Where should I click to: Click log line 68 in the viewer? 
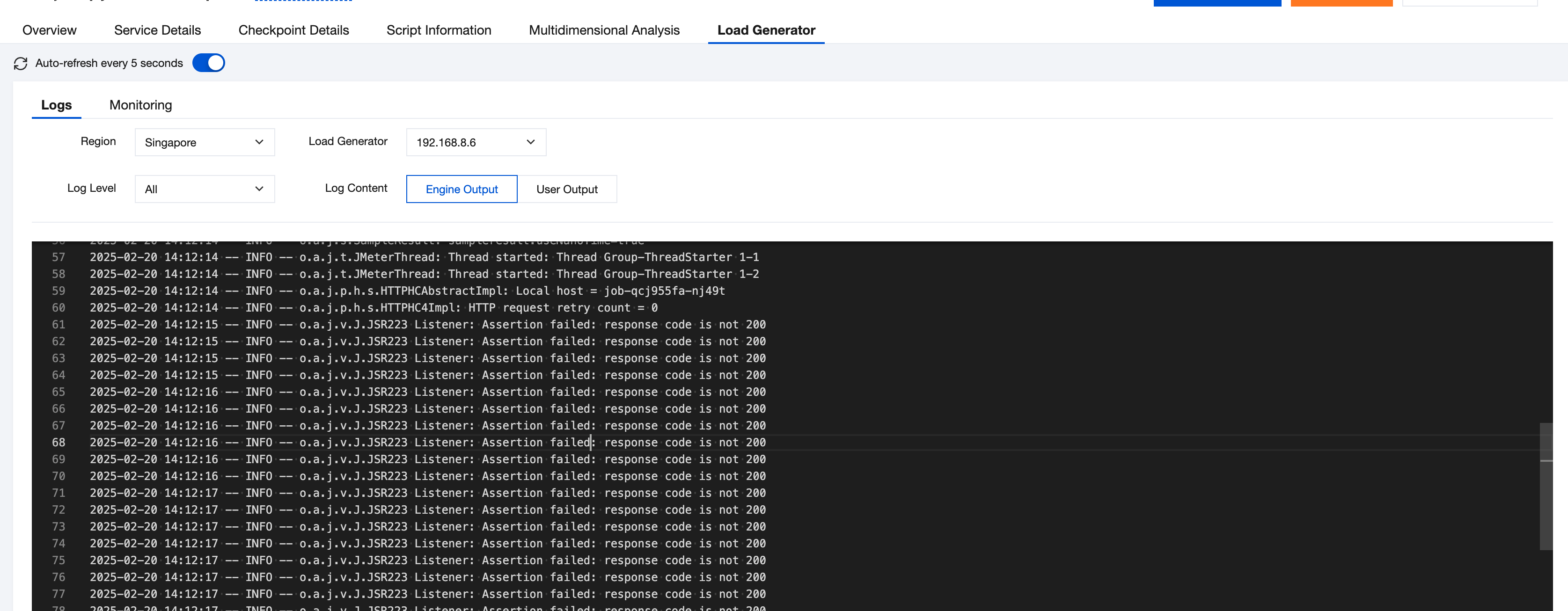coord(426,443)
